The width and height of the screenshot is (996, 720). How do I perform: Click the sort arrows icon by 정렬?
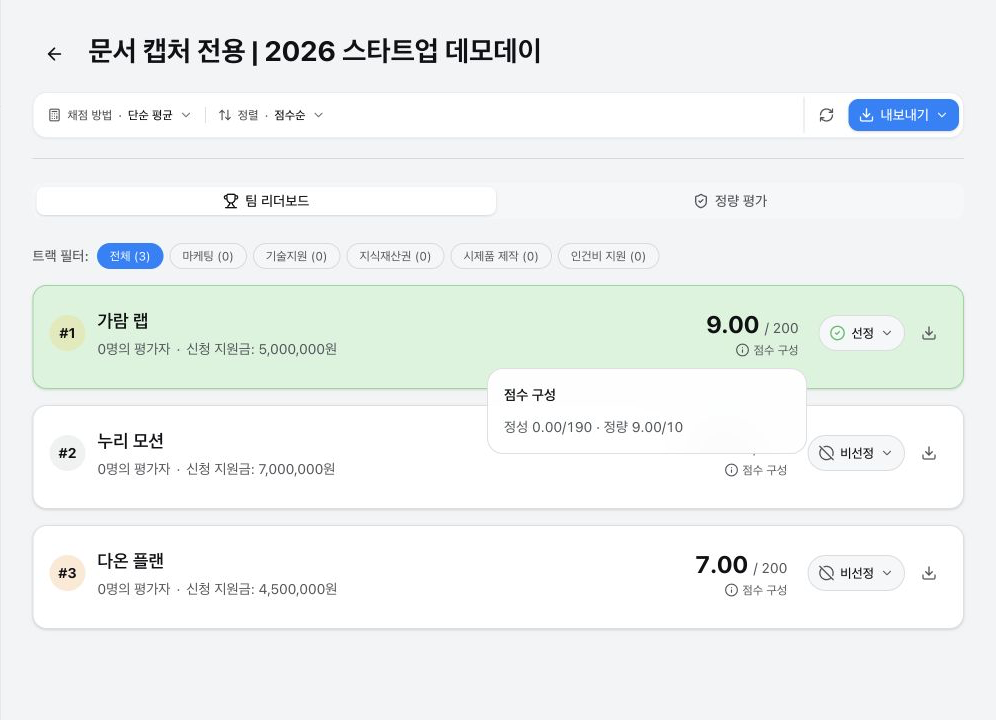coord(225,115)
